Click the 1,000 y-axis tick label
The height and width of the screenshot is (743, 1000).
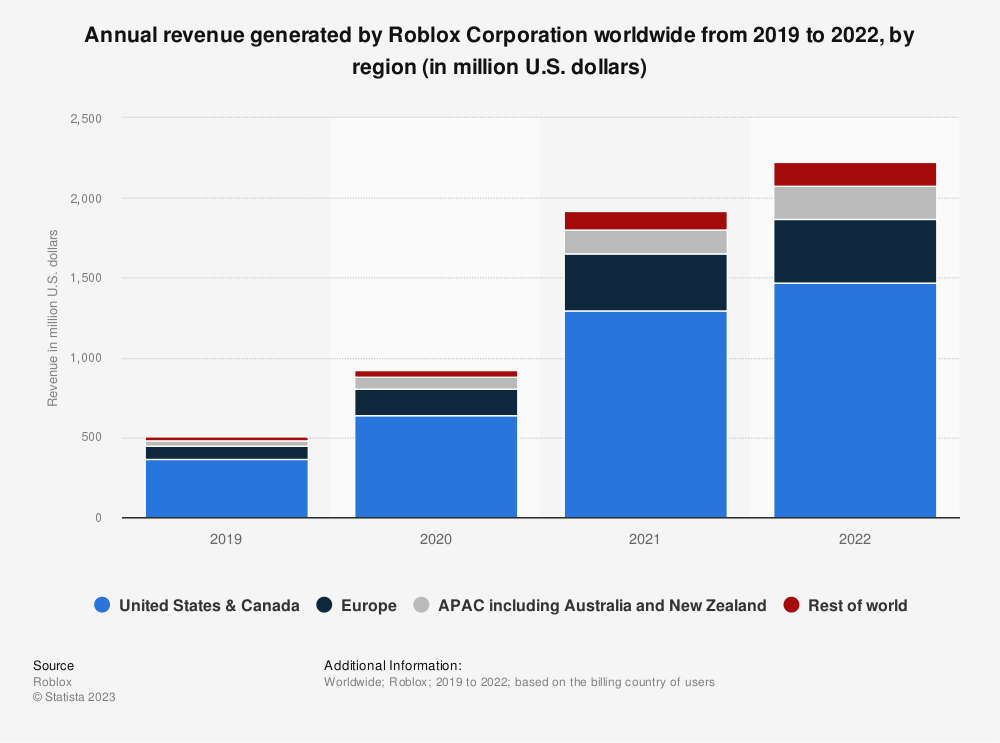coord(85,358)
